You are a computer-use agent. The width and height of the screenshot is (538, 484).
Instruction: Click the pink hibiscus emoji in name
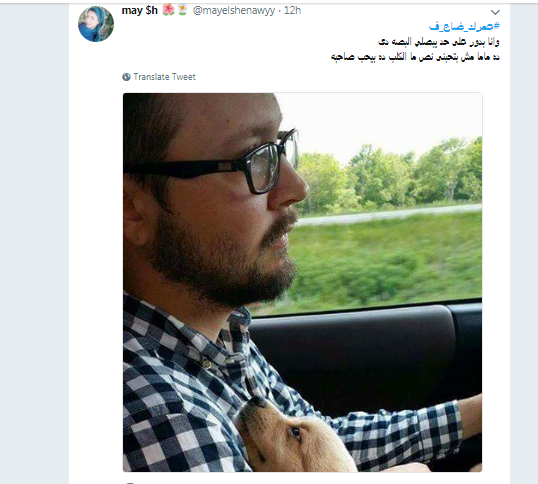(168, 10)
